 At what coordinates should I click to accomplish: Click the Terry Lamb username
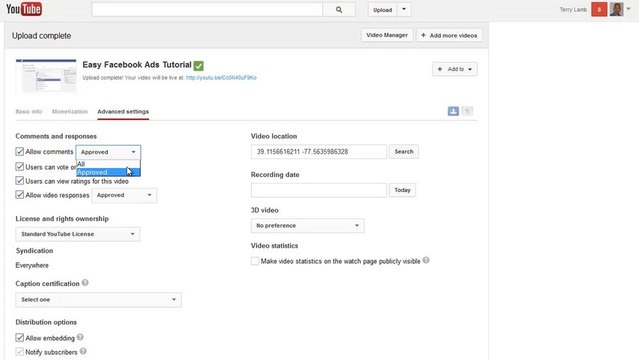[573, 9]
